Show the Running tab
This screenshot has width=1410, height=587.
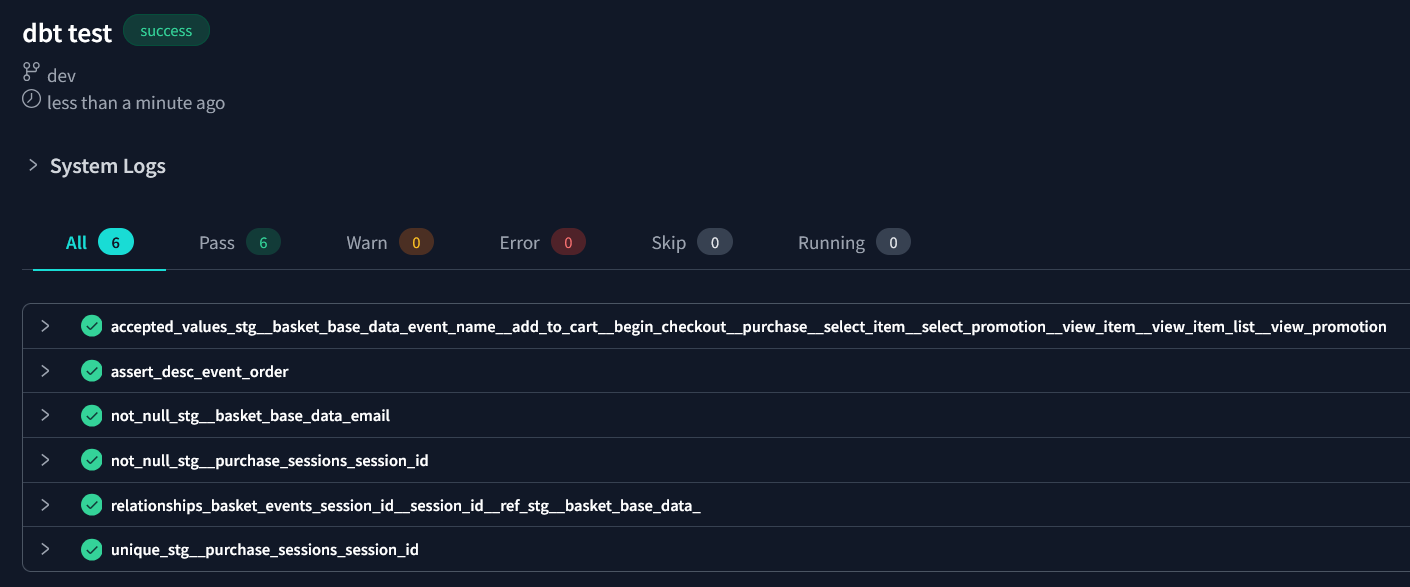854,242
